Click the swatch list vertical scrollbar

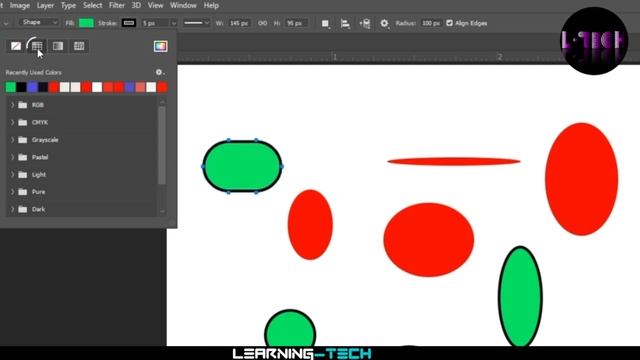tap(162, 145)
